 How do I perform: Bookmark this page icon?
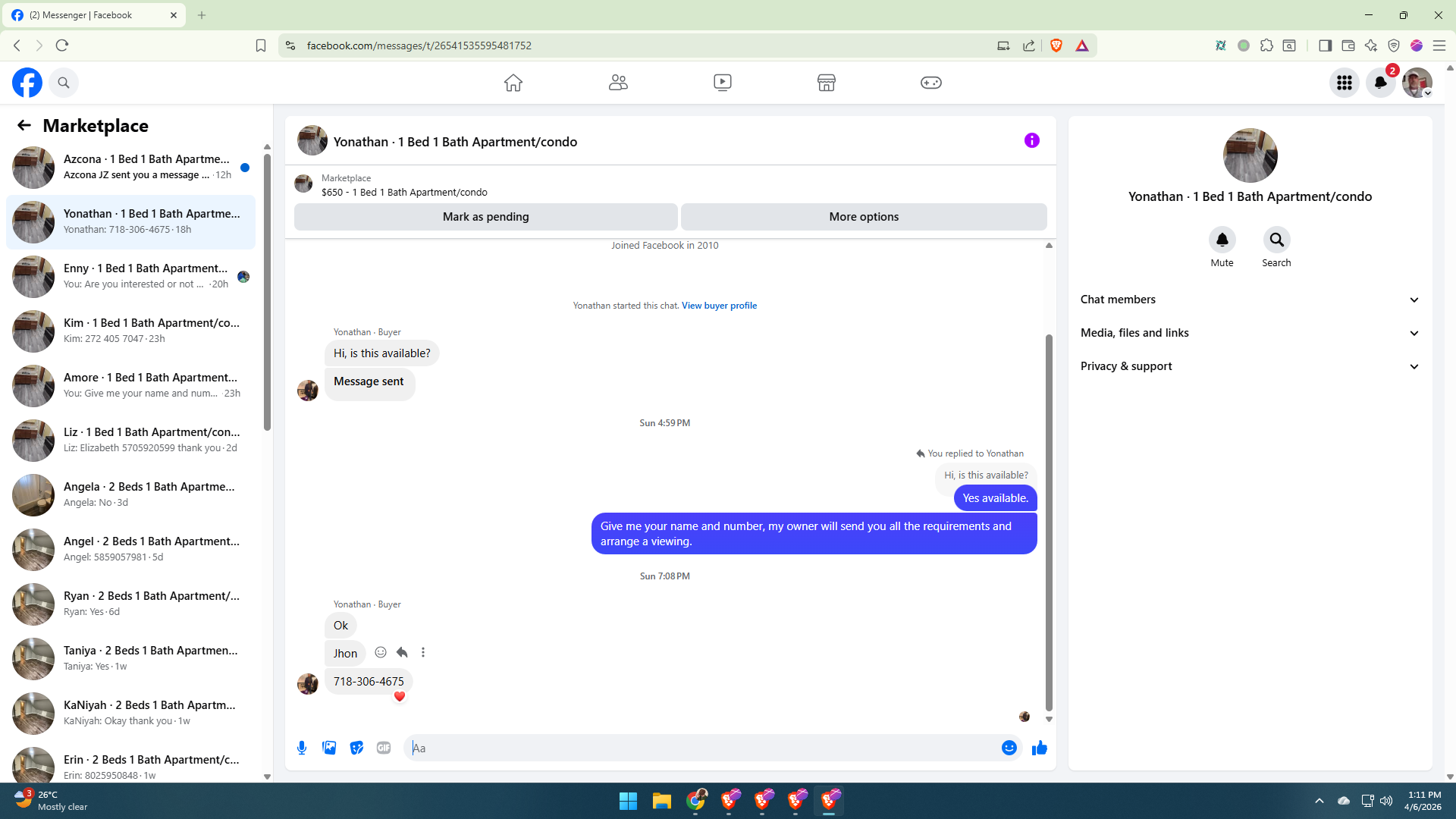[x=261, y=45]
